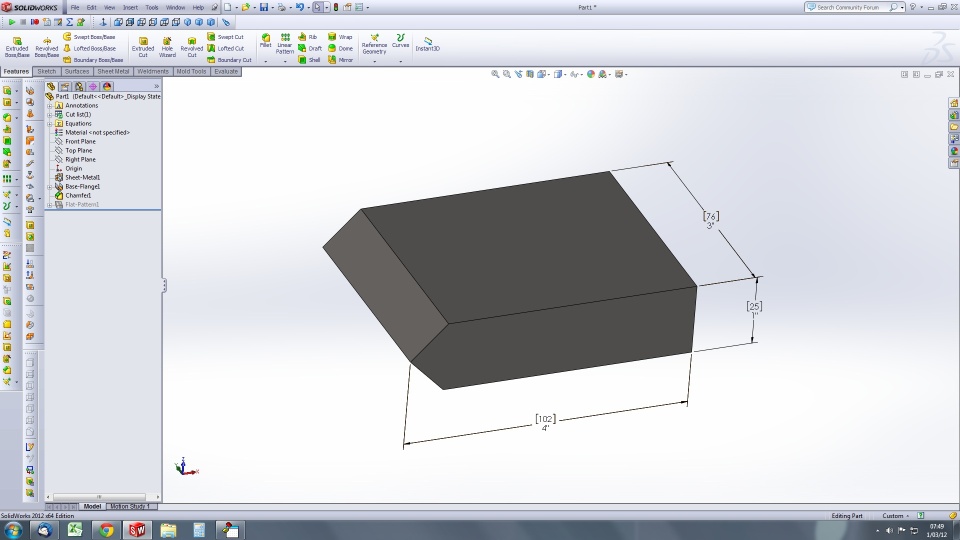The width and height of the screenshot is (960, 540).
Task: Select the Extruded Cut tool
Action: (x=143, y=47)
